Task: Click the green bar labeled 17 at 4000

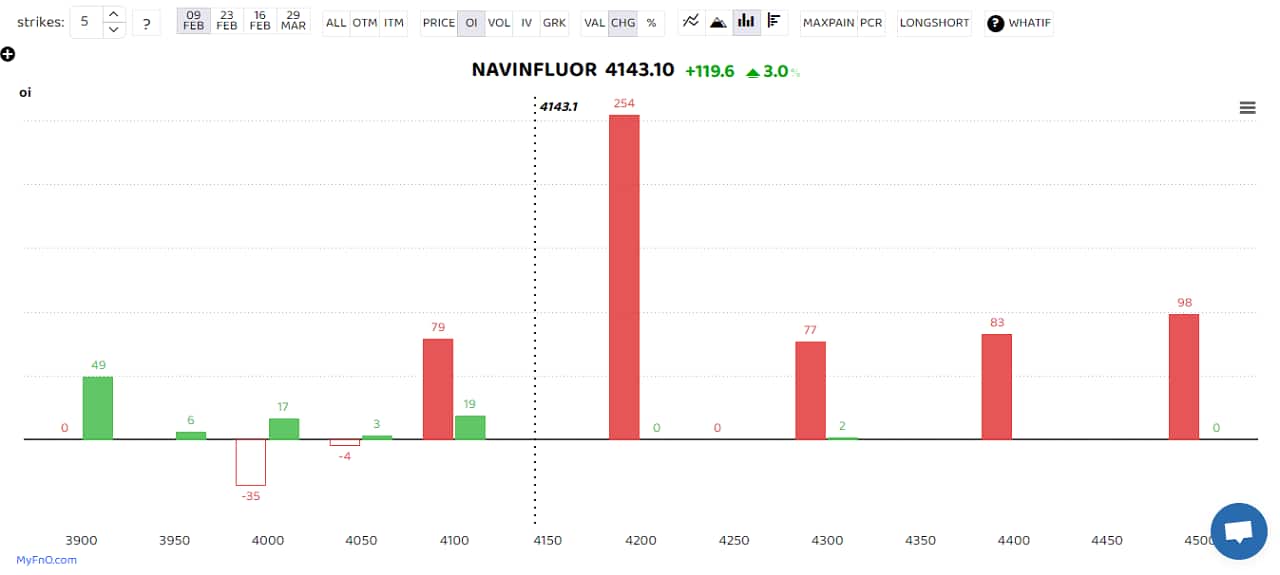Action: 284,429
